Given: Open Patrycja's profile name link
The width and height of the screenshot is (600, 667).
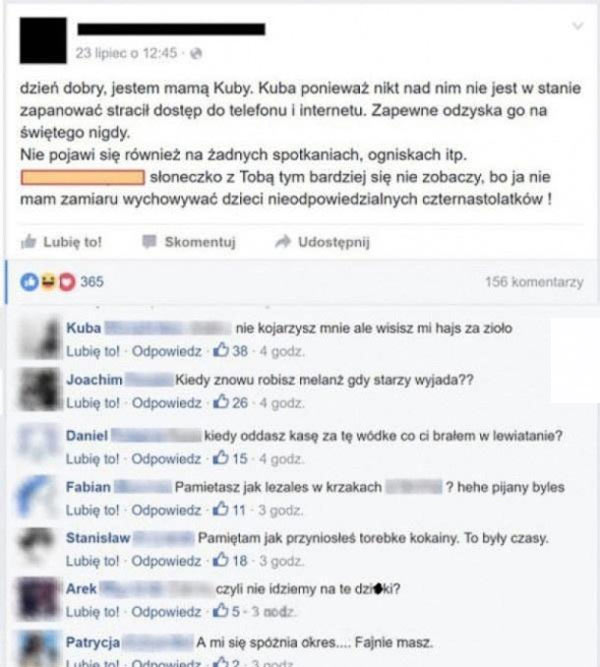Looking at the screenshot, I should (93, 642).
